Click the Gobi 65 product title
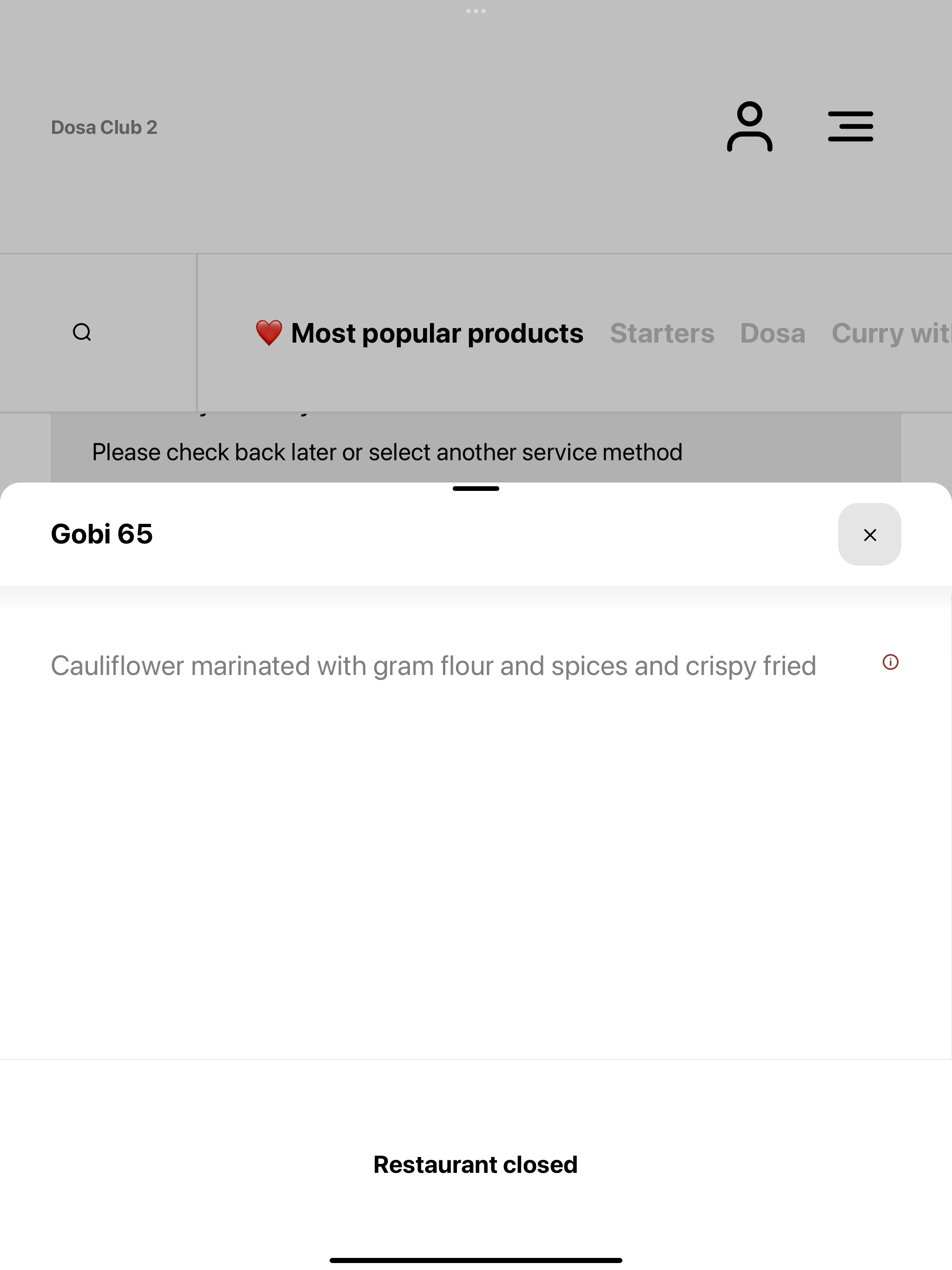 click(102, 534)
